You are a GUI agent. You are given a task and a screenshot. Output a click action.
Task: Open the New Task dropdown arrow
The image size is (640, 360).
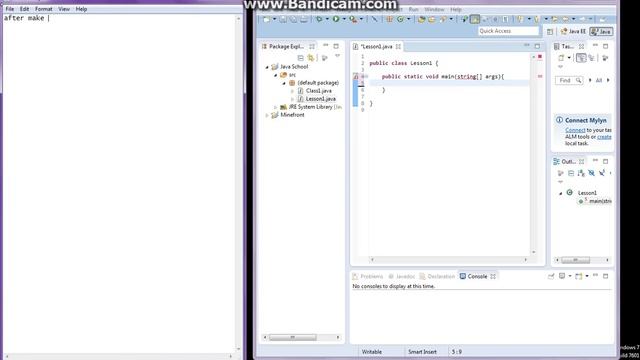click(x=569, y=58)
